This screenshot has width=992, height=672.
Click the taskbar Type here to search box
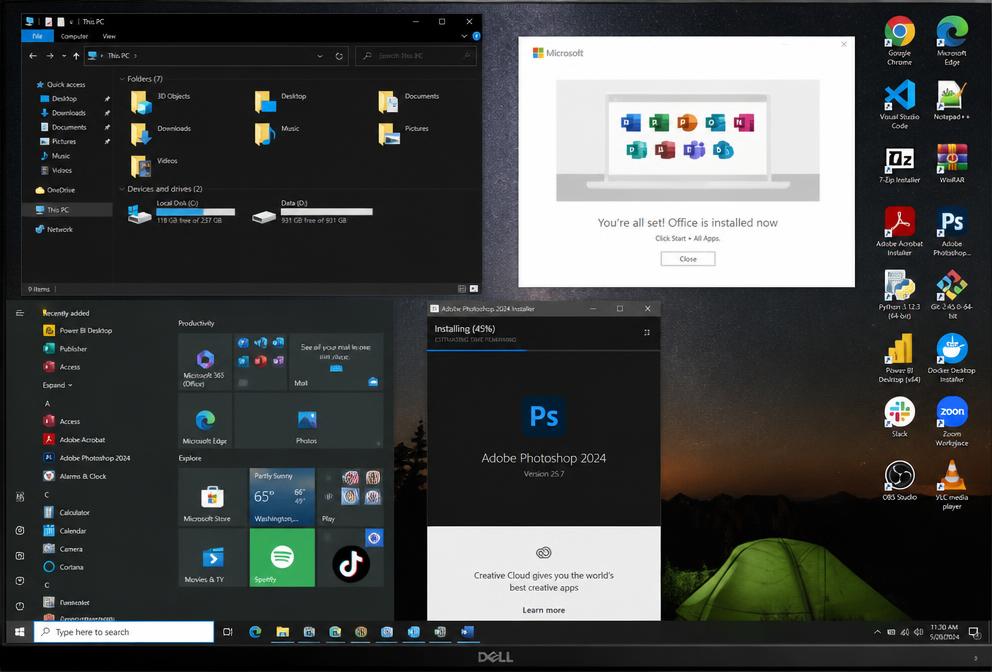tap(124, 632)
